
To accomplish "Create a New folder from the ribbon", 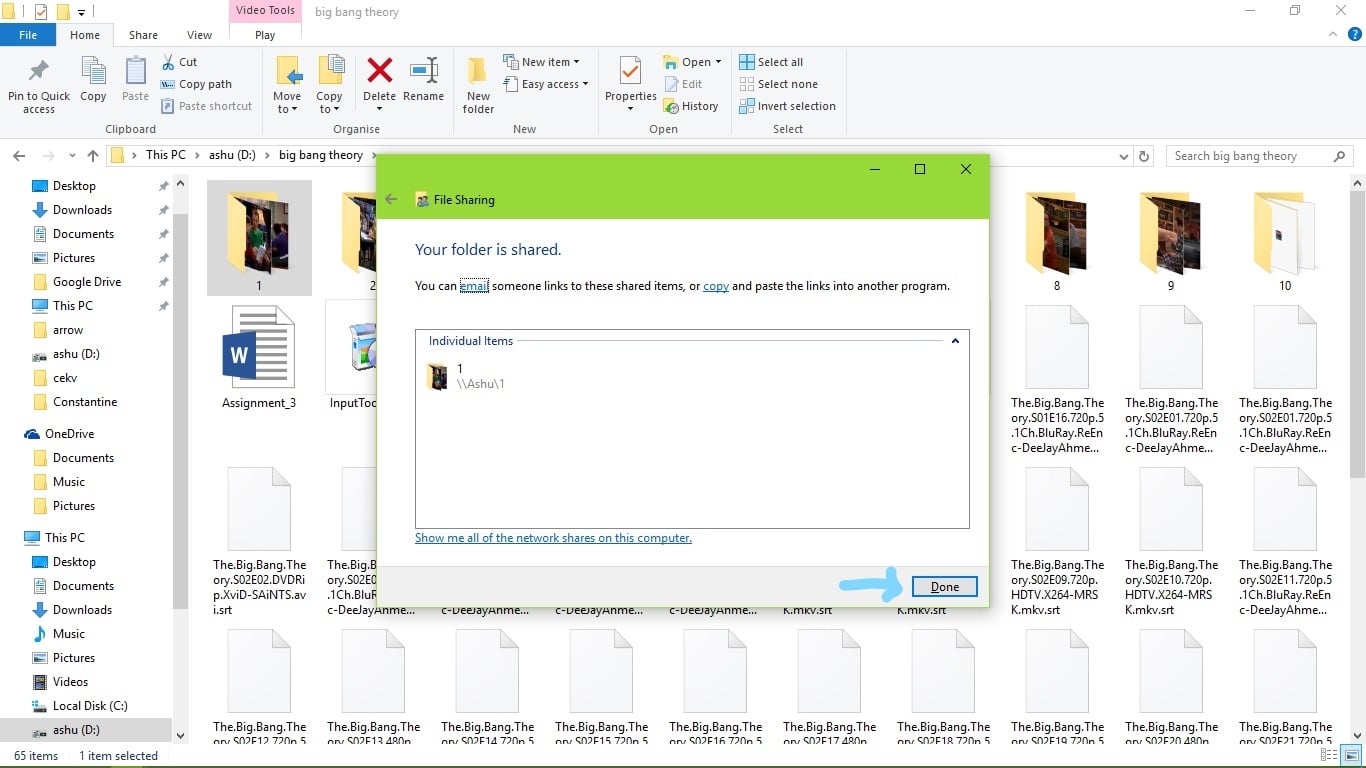I will (478, 85).
